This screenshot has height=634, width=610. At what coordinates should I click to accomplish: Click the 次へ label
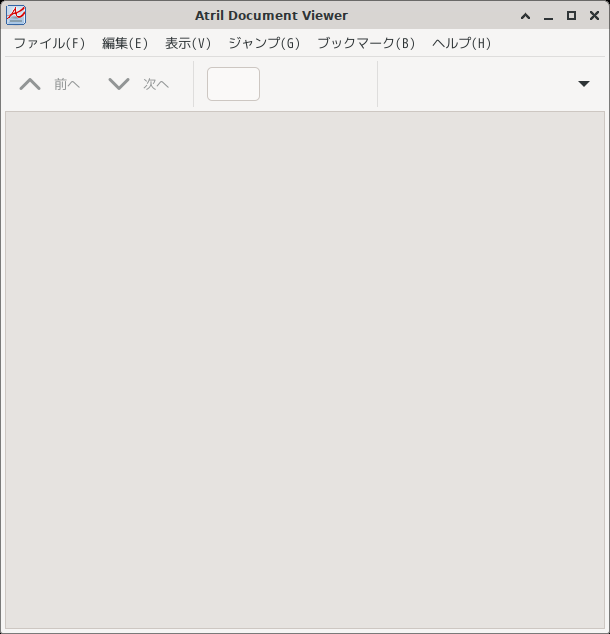pos(156,84)
